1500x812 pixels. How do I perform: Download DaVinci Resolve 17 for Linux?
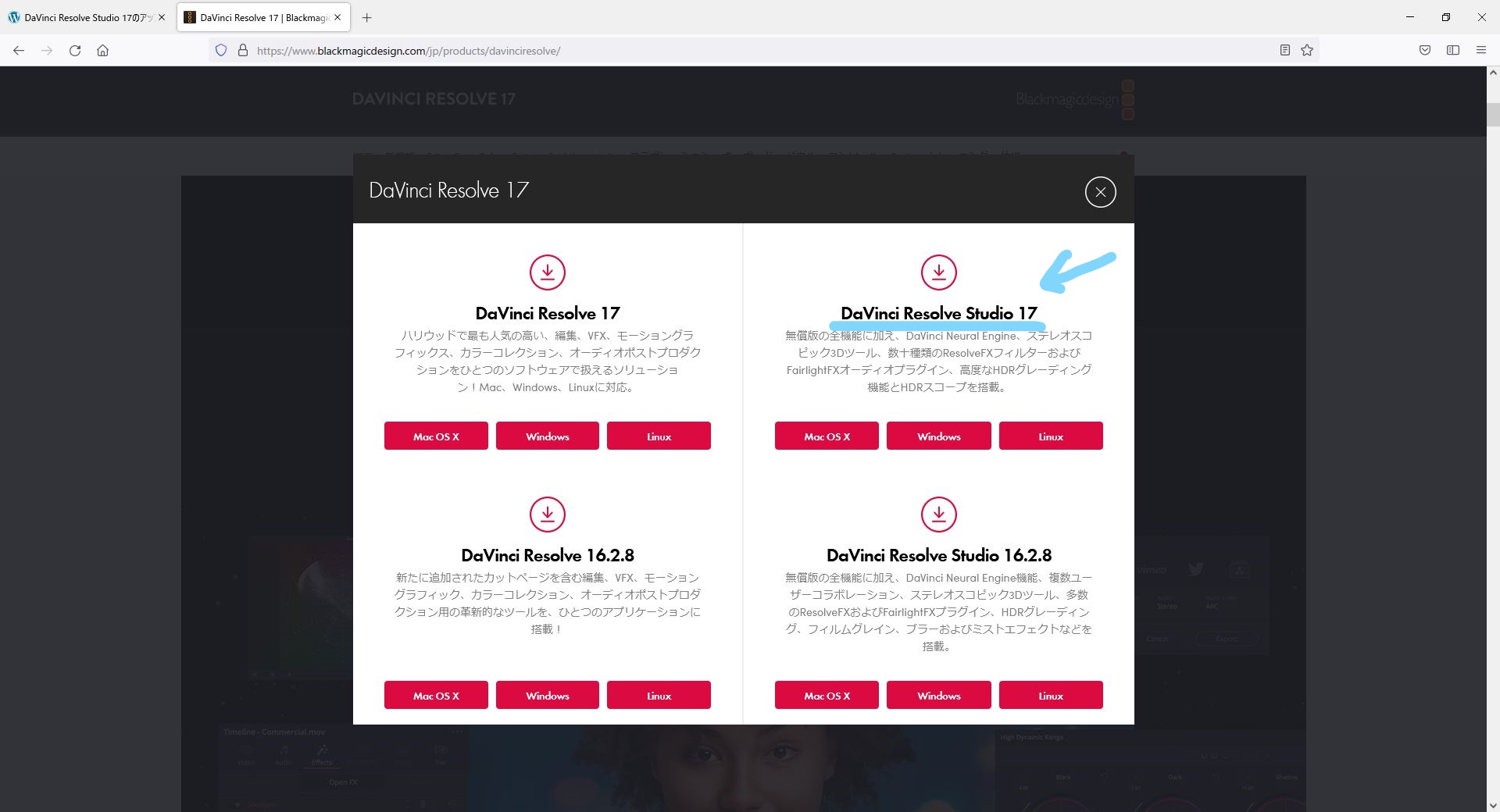coord(659,436)
